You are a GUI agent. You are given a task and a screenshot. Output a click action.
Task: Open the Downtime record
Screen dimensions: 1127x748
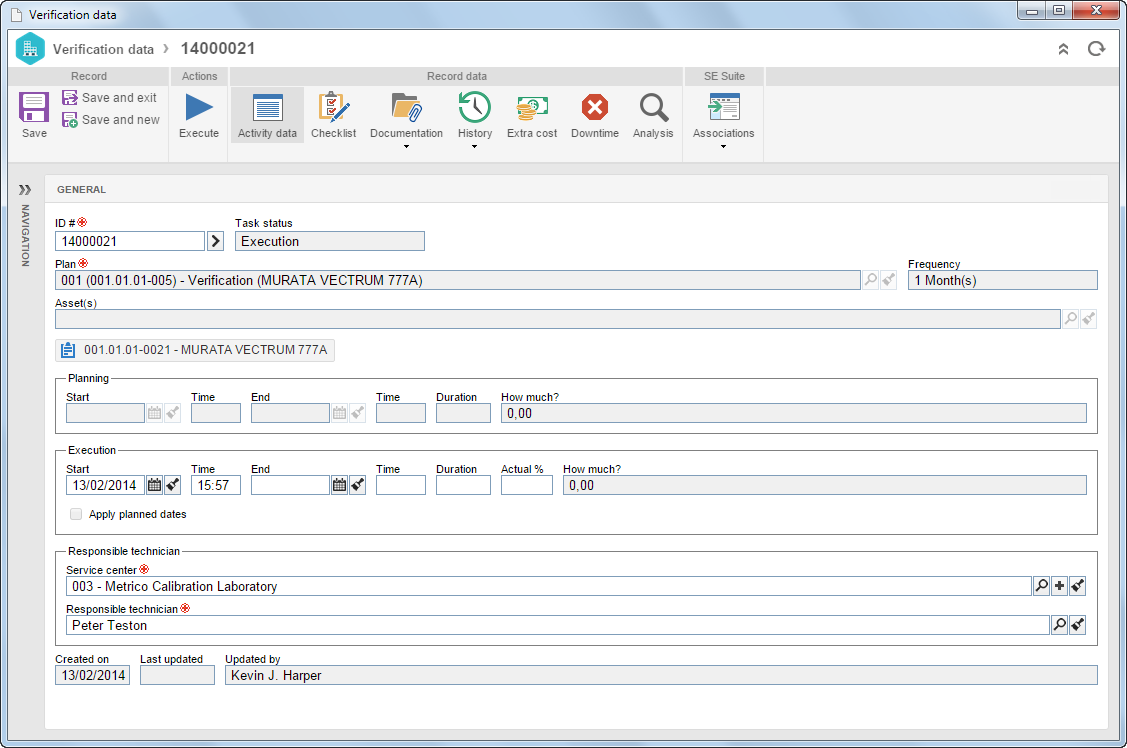(x=595, y=115)
